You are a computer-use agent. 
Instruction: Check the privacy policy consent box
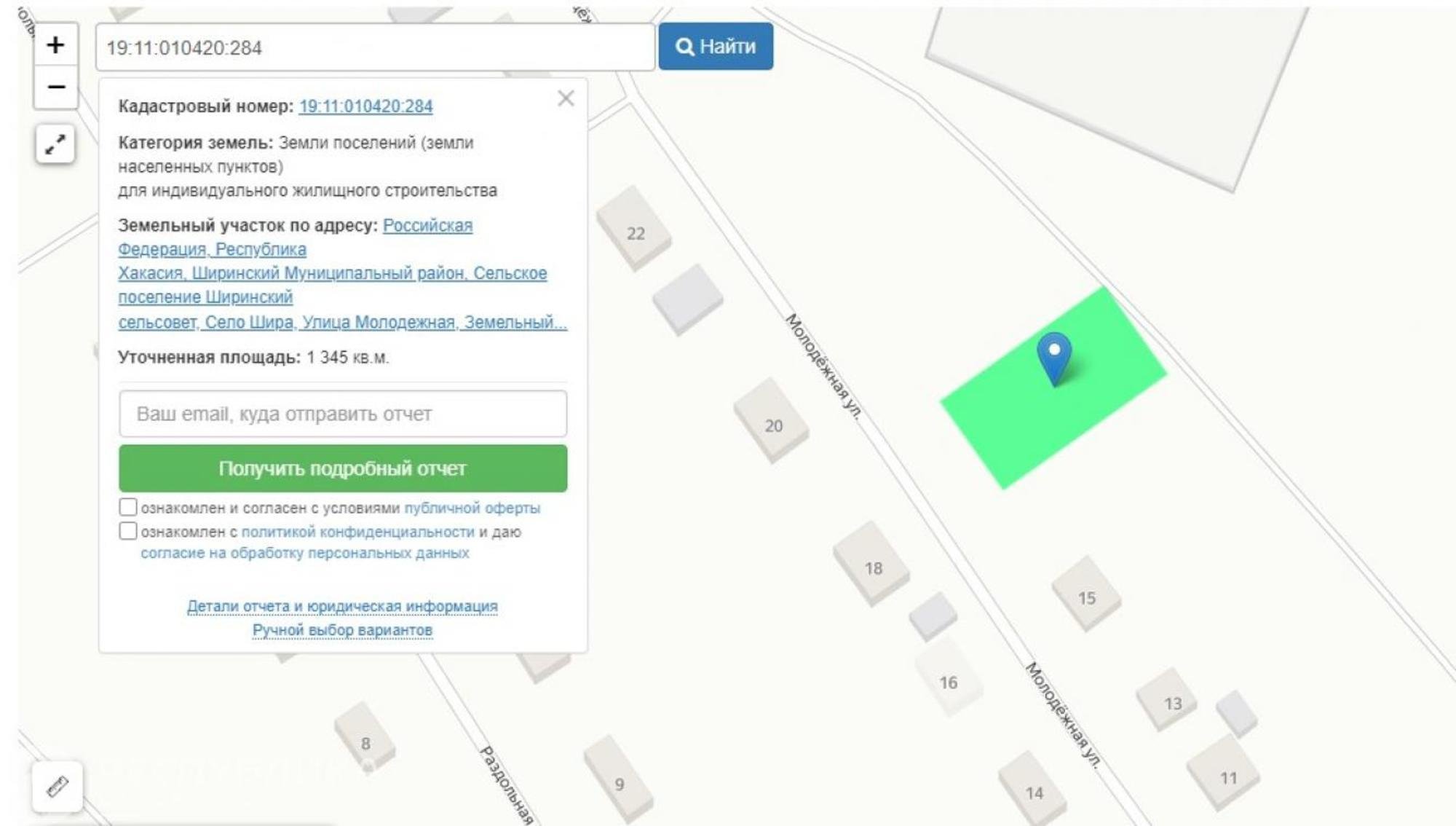(x=128, y=531)
